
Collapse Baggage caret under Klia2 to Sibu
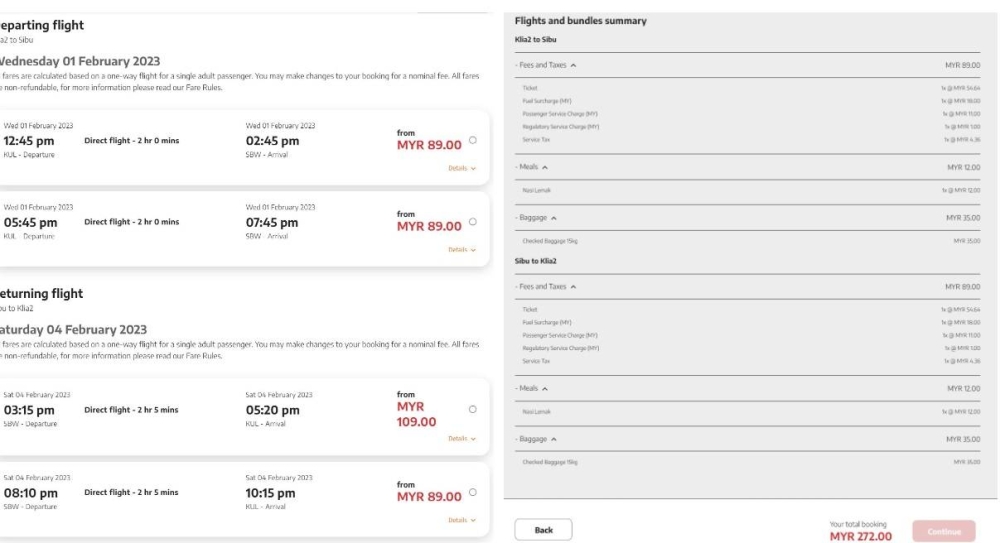(556, 216)
